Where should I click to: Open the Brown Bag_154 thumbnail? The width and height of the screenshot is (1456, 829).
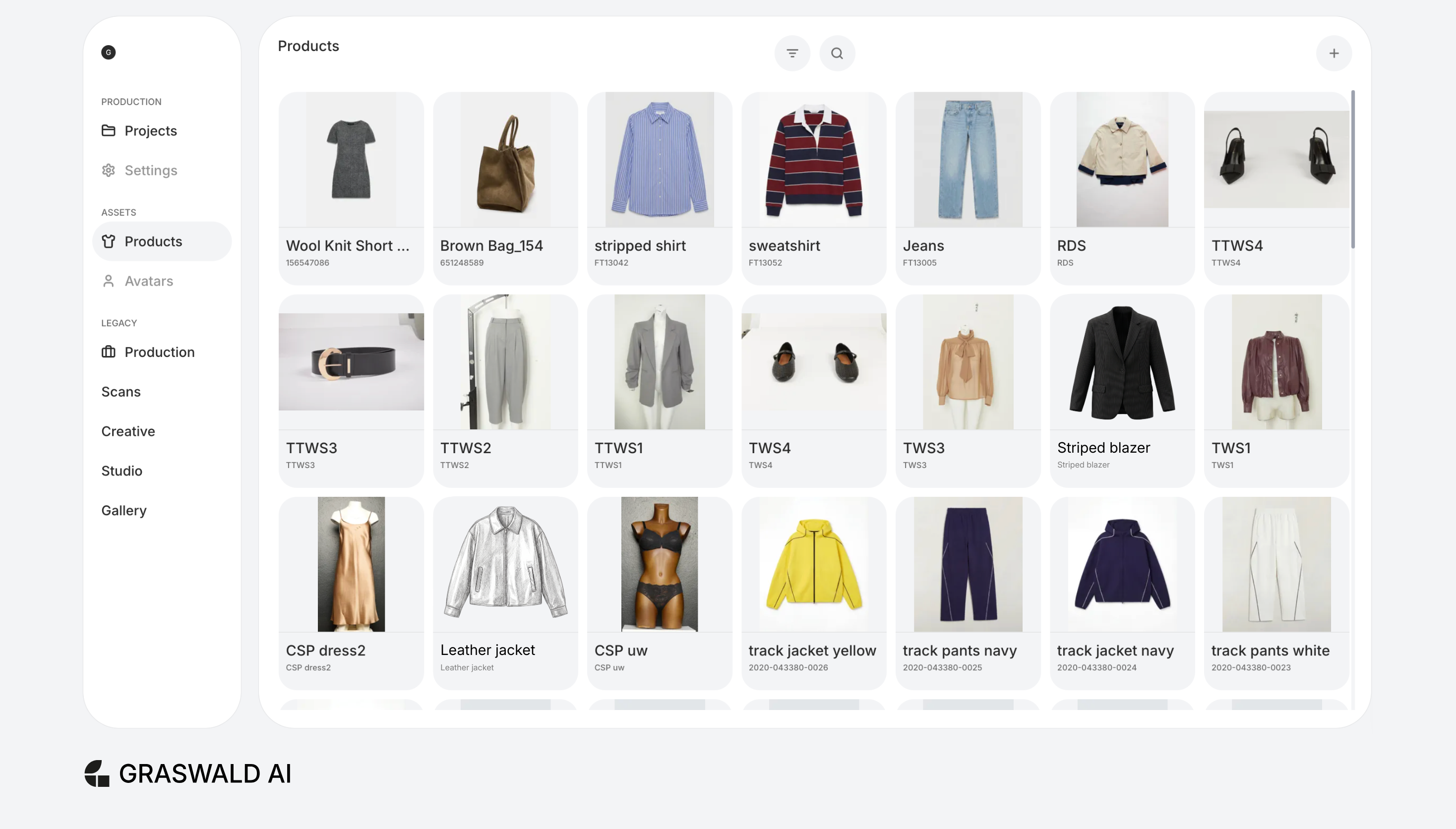coord(505,160)
